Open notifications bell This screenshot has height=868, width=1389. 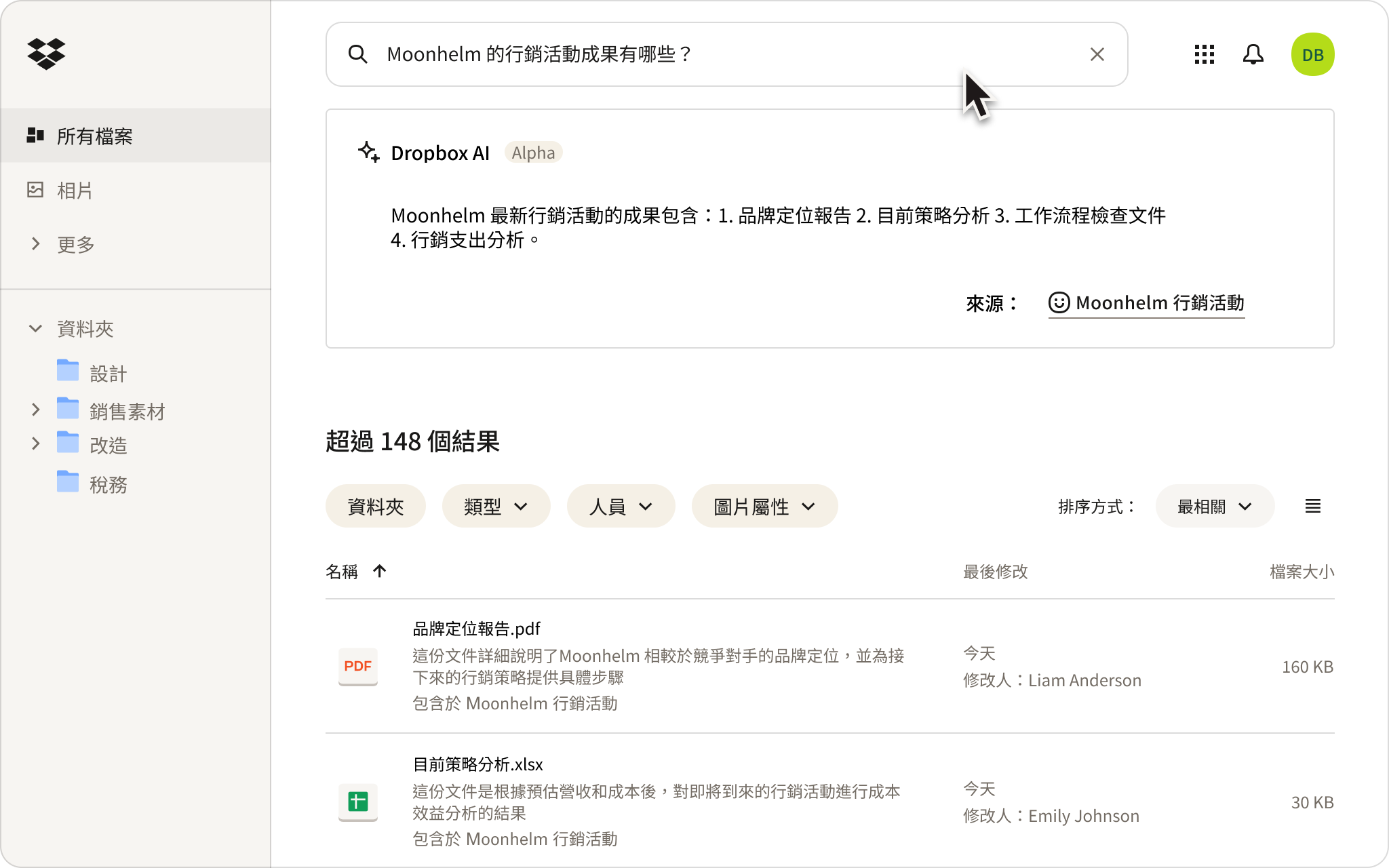1253,54
